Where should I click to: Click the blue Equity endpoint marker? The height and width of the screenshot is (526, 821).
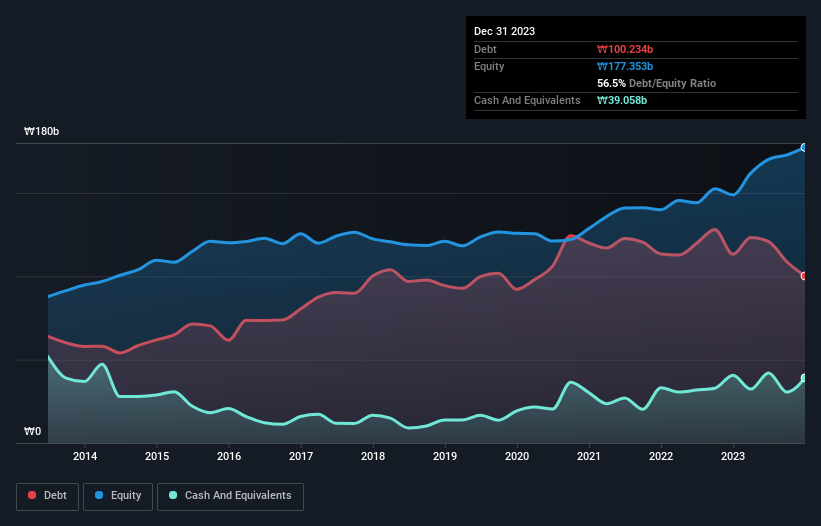(x=804, y=148)
